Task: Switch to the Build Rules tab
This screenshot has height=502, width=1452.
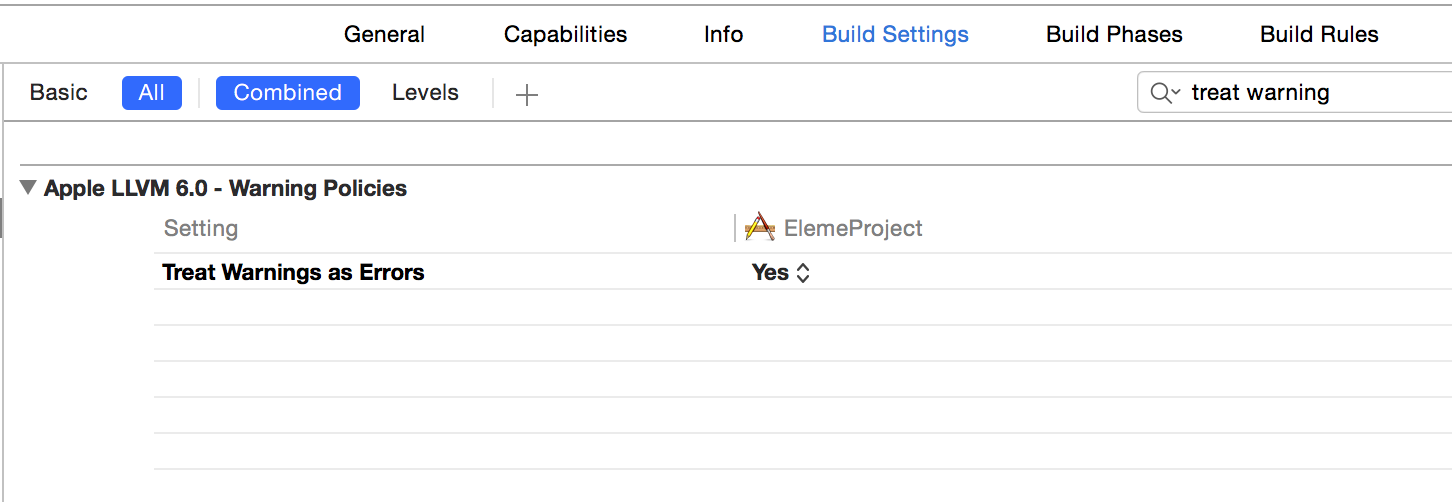Action: point(1319,34)
